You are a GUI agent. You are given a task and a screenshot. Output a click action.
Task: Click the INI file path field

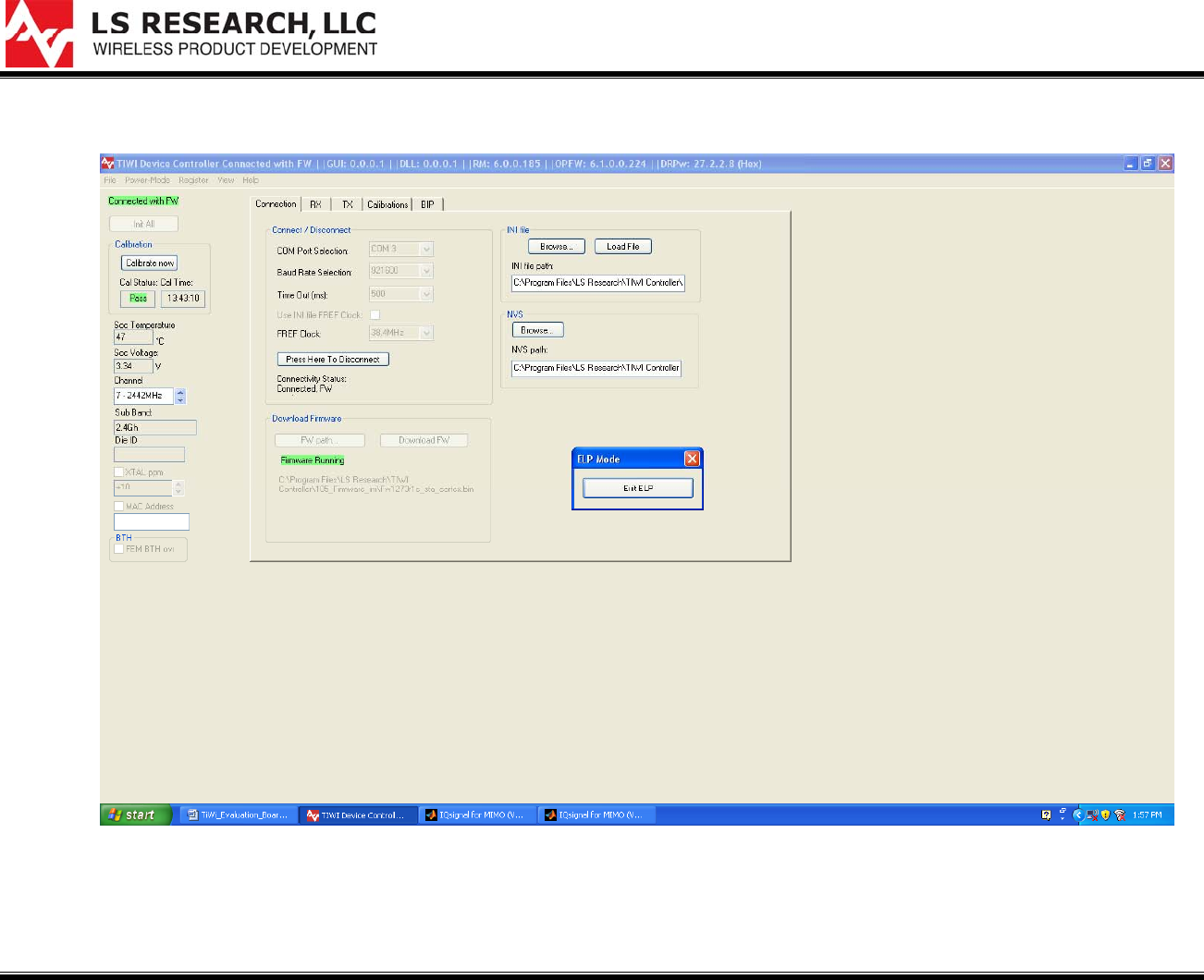tap(598, 283)
